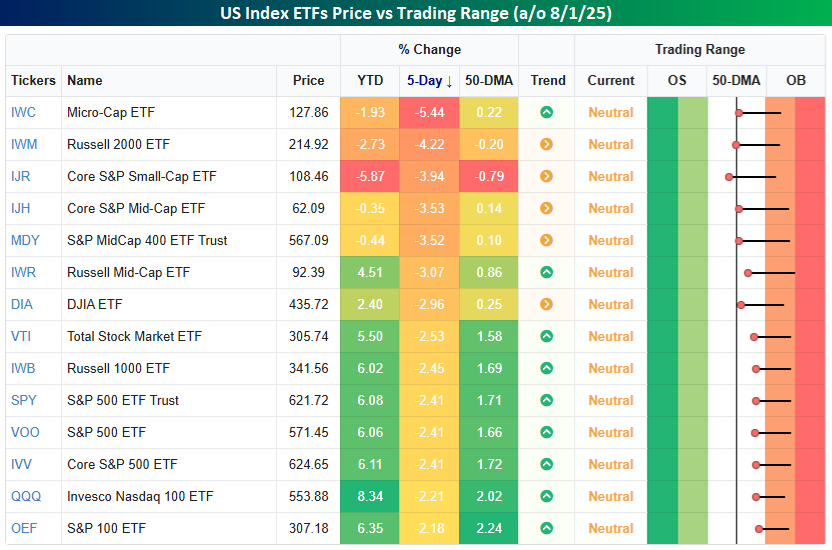Click the Price column header

point(308,80)
